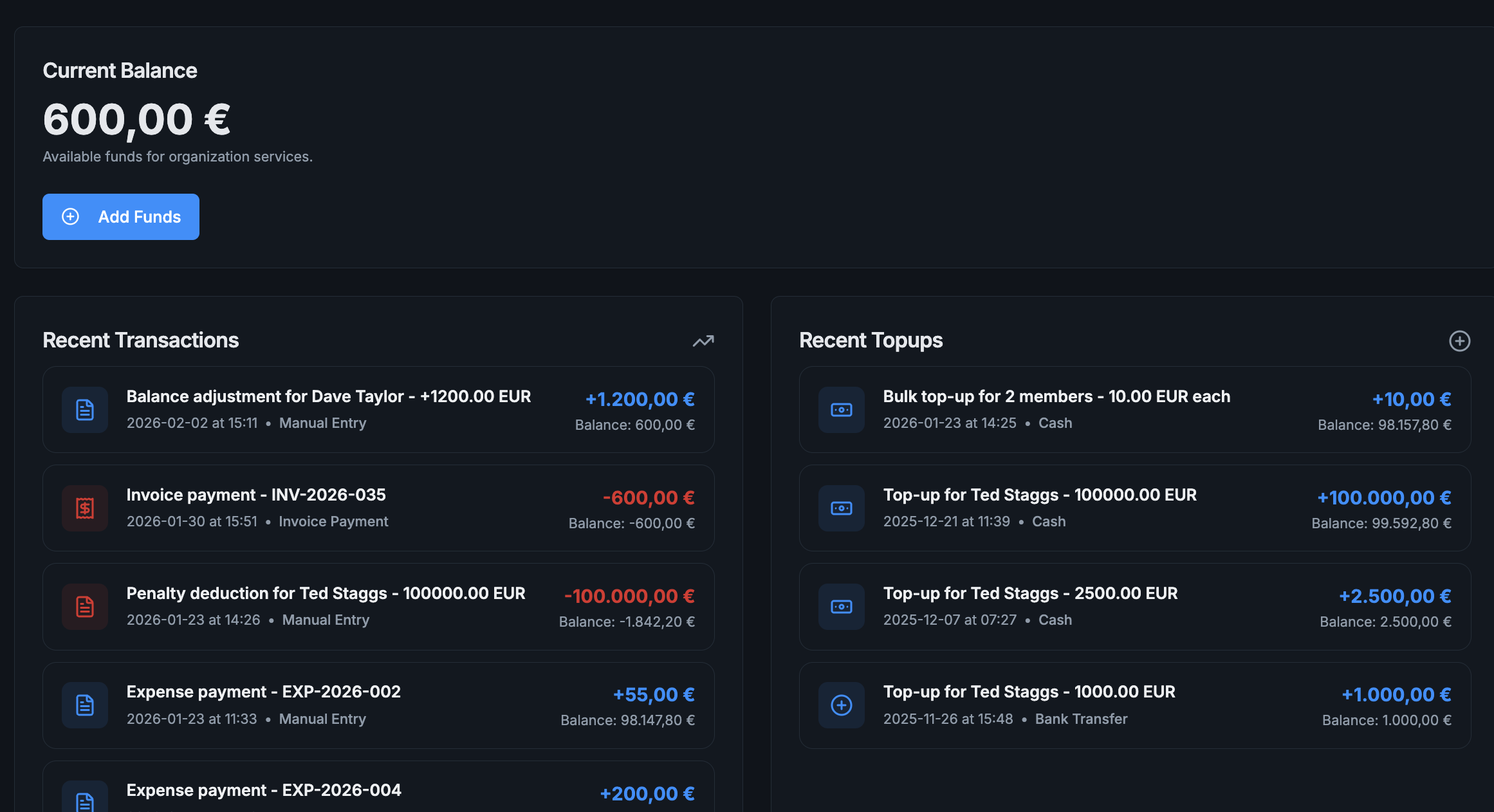The image size is (1494, 812).
Task: Click the cash icon for the 100000.00 EUR top-up
Action: click(x=842, y=508)
